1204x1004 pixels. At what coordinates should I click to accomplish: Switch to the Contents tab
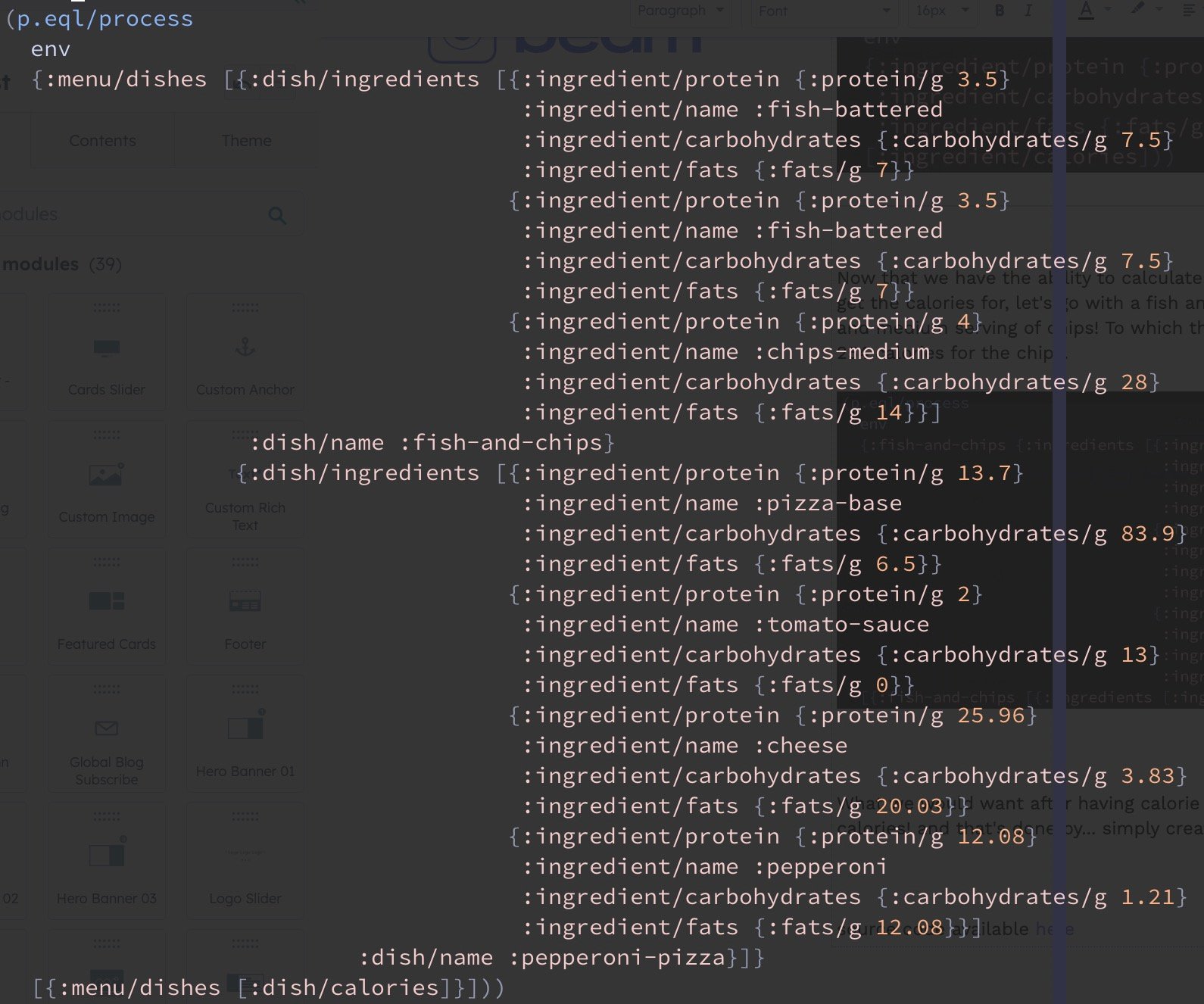point(102,141)
